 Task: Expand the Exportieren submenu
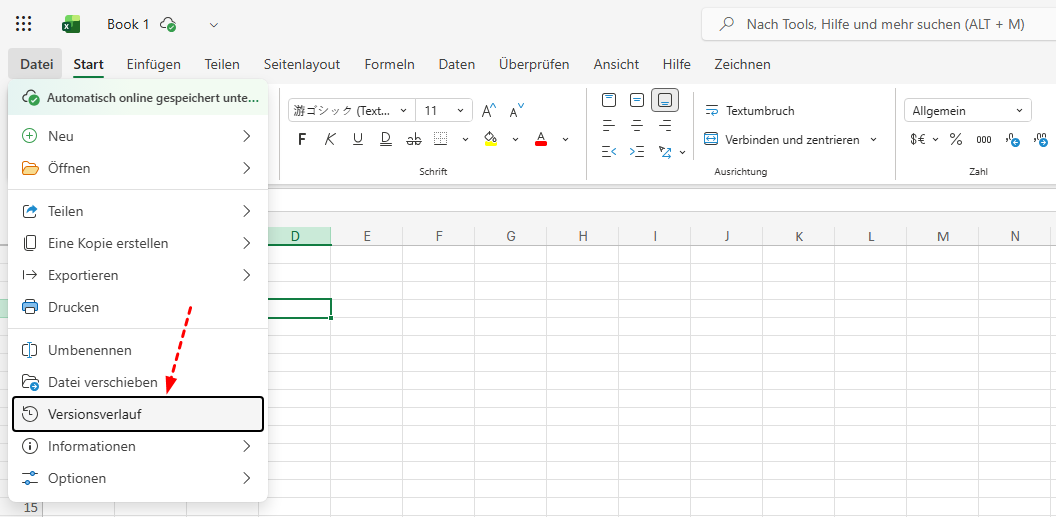(137, 275)
